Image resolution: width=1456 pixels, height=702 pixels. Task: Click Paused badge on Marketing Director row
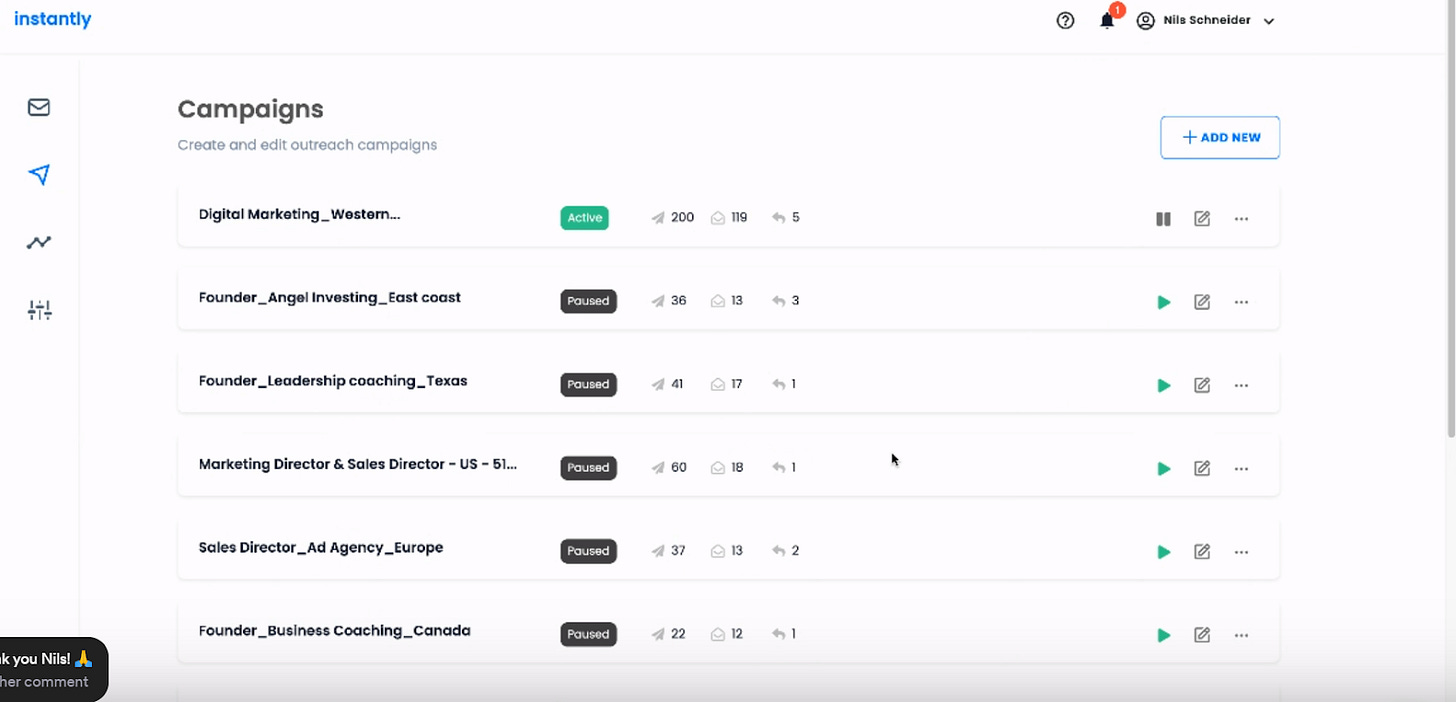[x=588, y=467]
